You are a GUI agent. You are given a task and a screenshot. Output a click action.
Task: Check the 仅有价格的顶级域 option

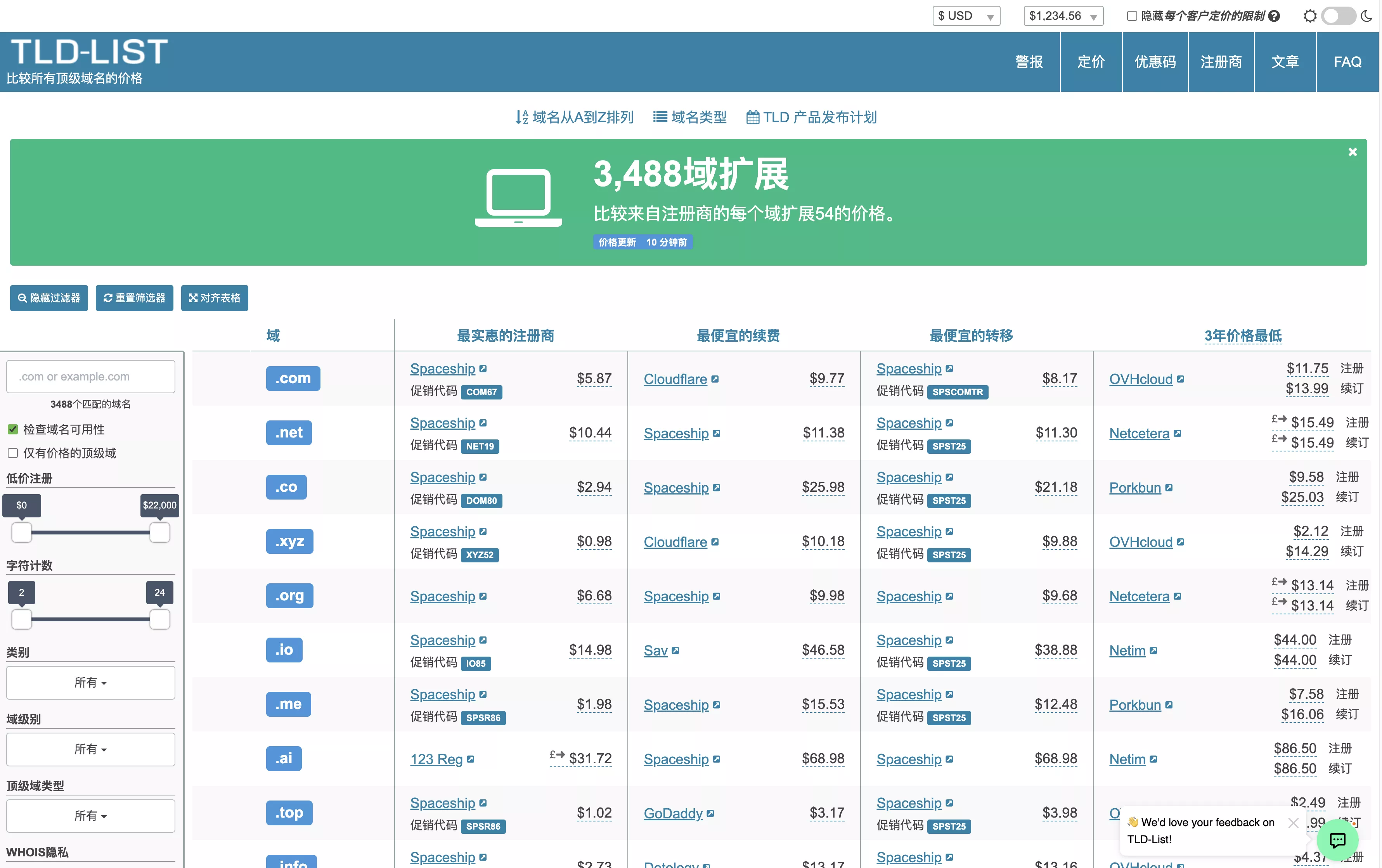pos(13,453)
